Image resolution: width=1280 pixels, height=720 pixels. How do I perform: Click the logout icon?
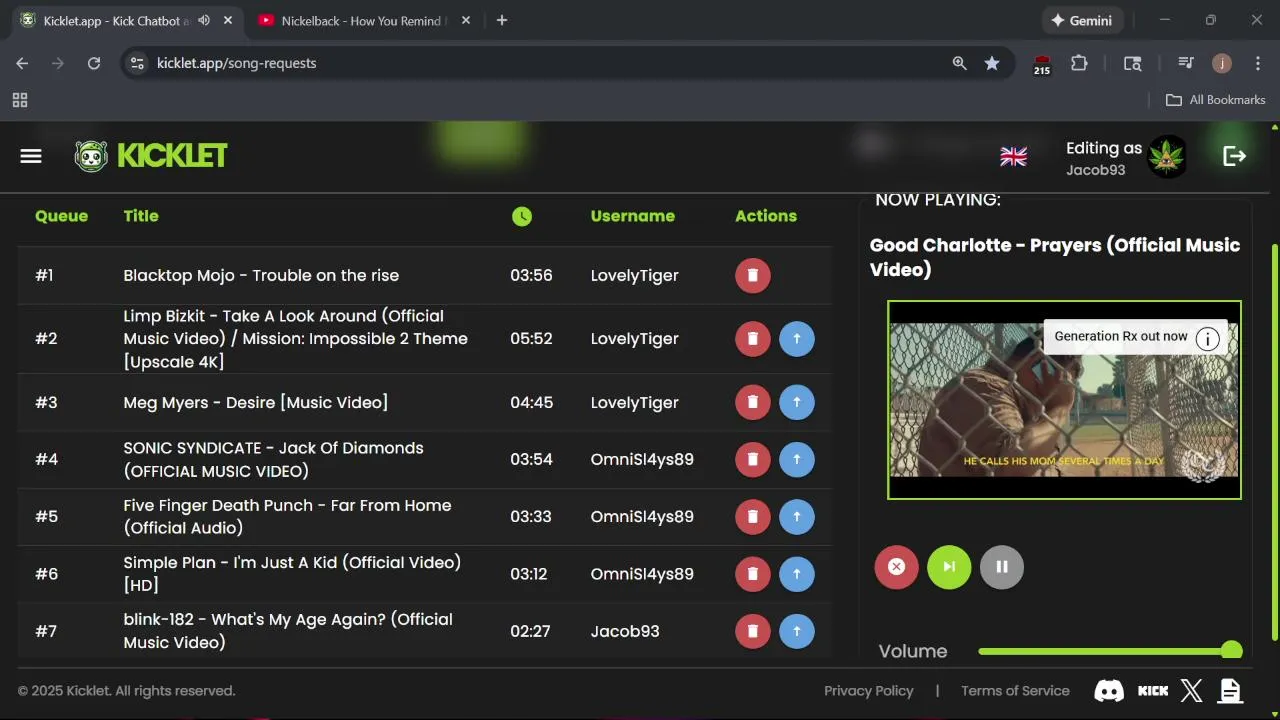pos(1234,156)
